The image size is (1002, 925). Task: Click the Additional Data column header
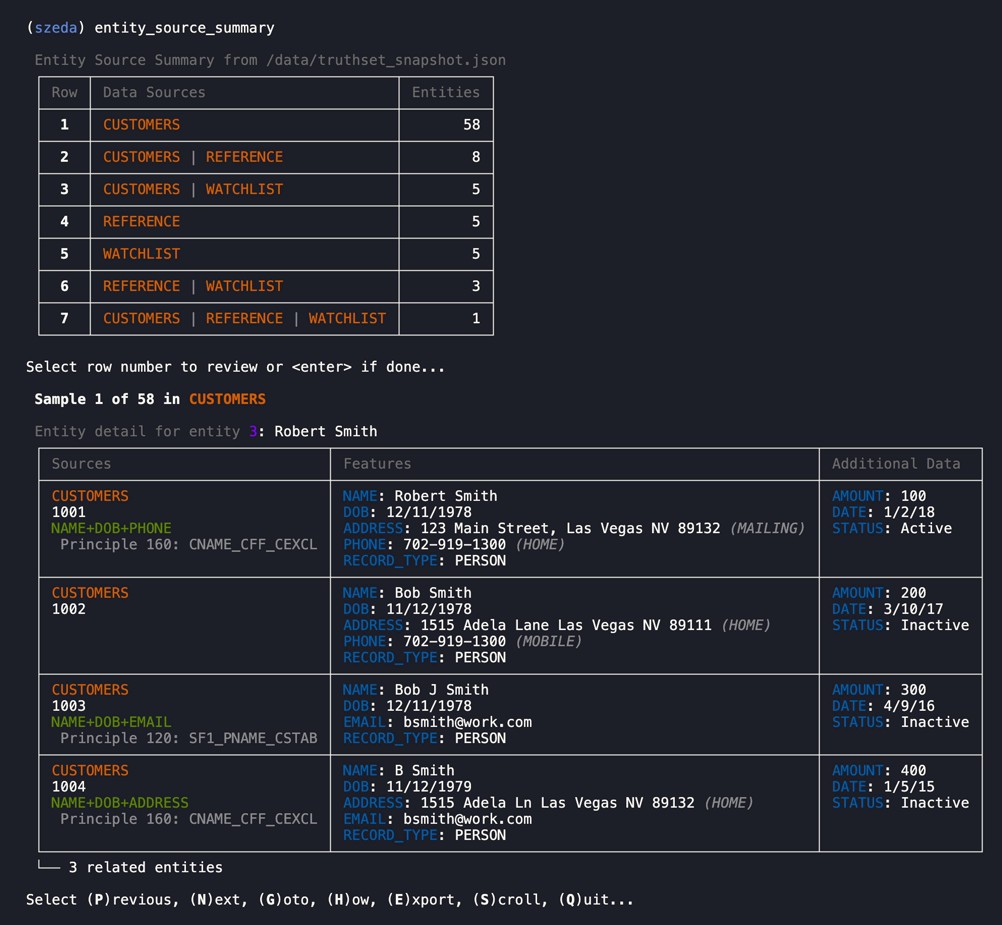click(x=898, y=463)
